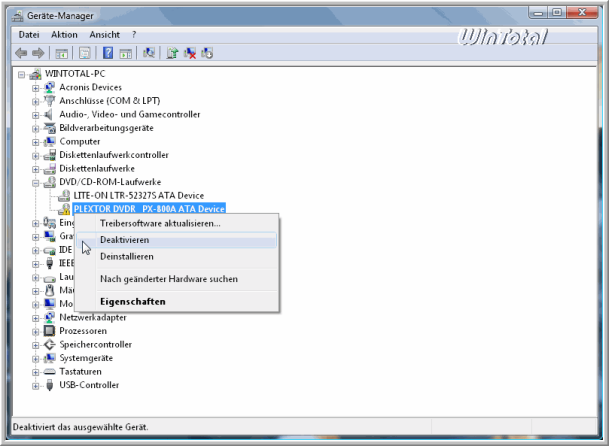Update driver software toolbar icon

coord(172,53)
